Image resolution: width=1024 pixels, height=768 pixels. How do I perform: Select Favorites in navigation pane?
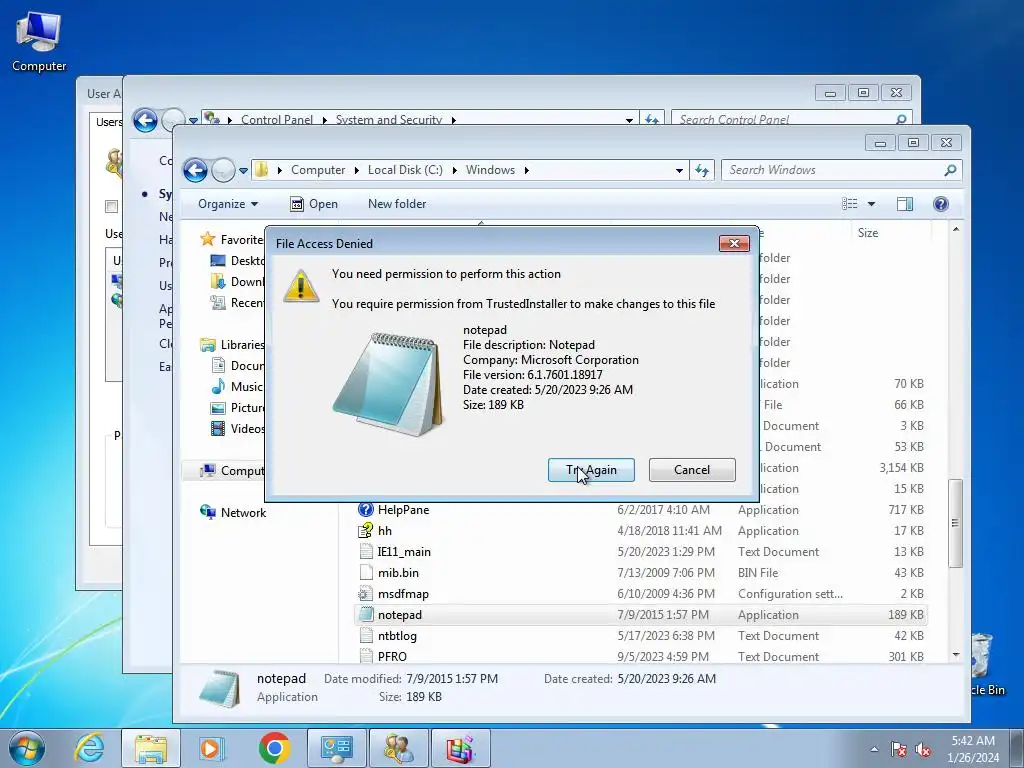(x=232, y=239)
